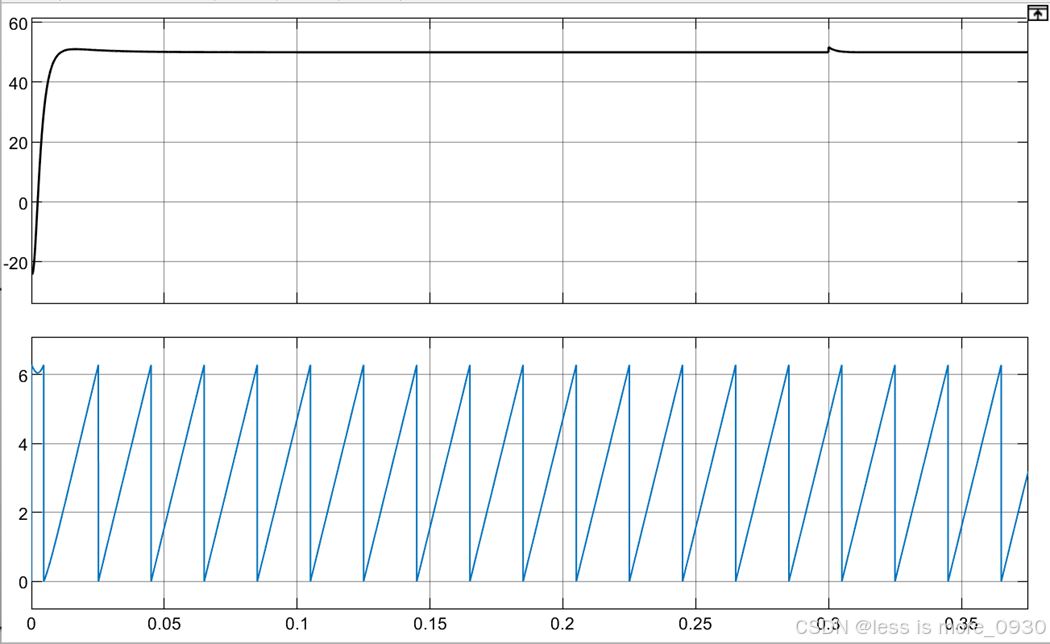Click the -20 tick label on upper plot

pyautogui.click(x=15, y=263)
